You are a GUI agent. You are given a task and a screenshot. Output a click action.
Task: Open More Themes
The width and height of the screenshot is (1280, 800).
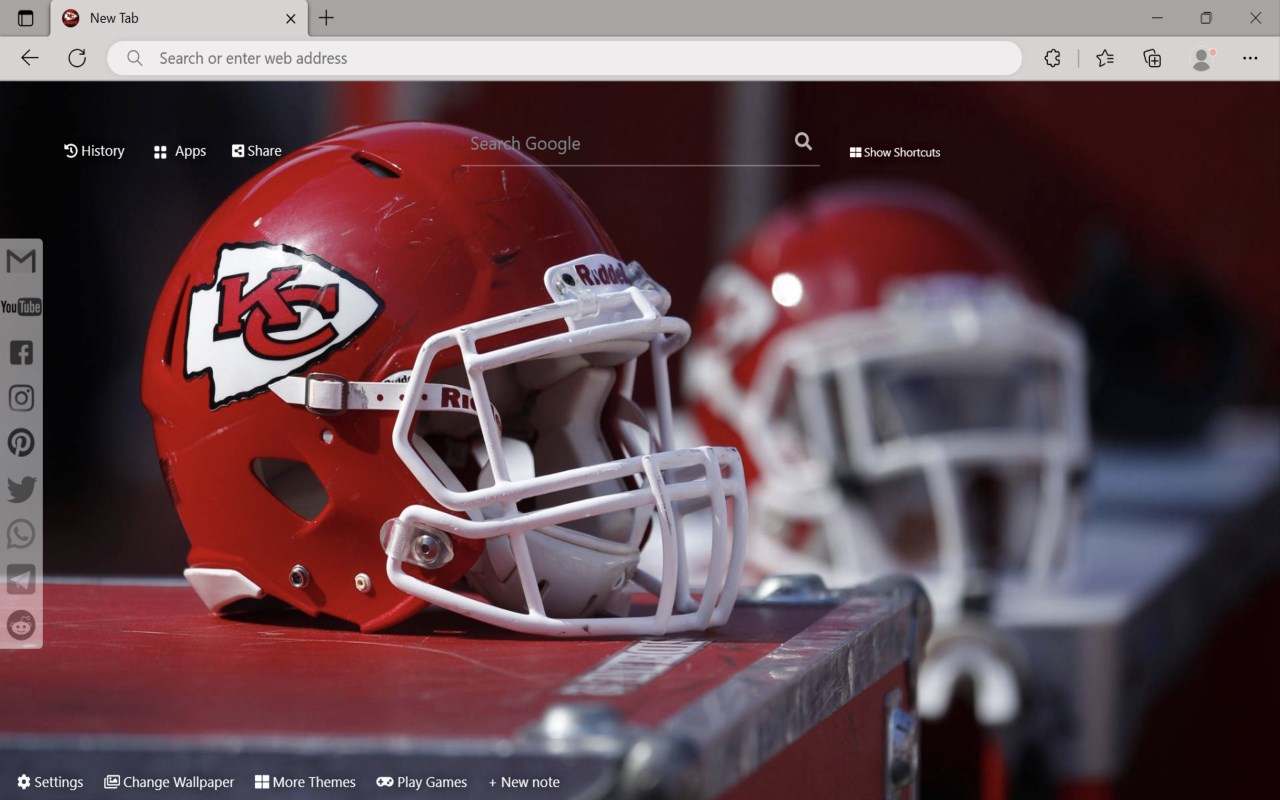point(305,782)
